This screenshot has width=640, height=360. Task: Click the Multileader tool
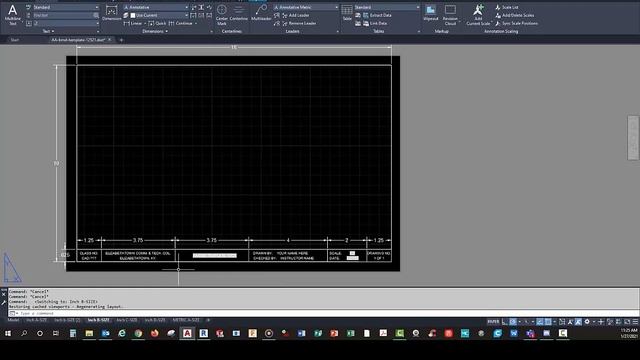pos(261,13)
